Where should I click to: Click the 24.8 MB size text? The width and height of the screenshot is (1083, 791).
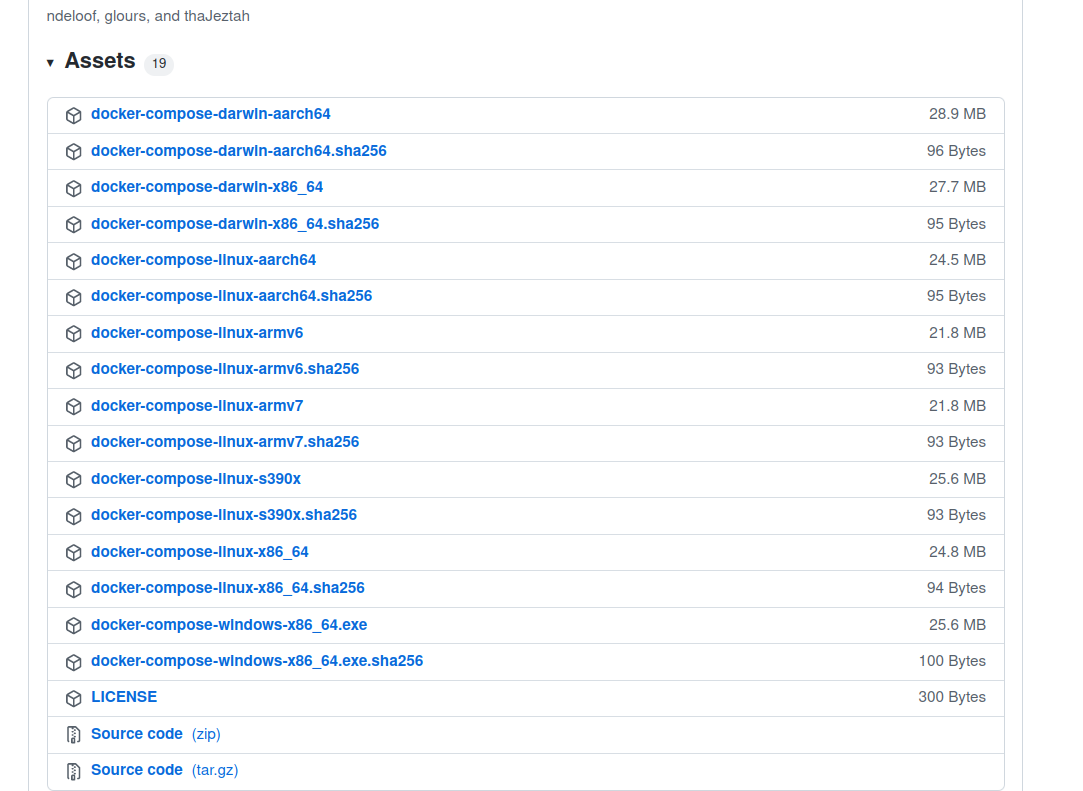point(957,552)
